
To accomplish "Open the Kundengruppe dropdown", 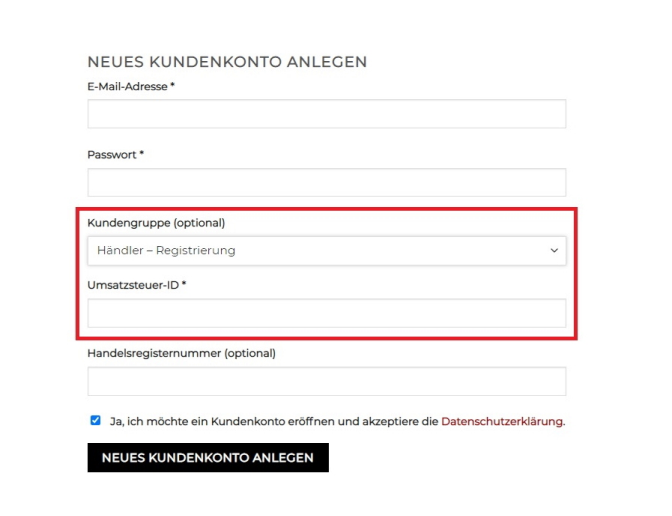I will [327, 251].
